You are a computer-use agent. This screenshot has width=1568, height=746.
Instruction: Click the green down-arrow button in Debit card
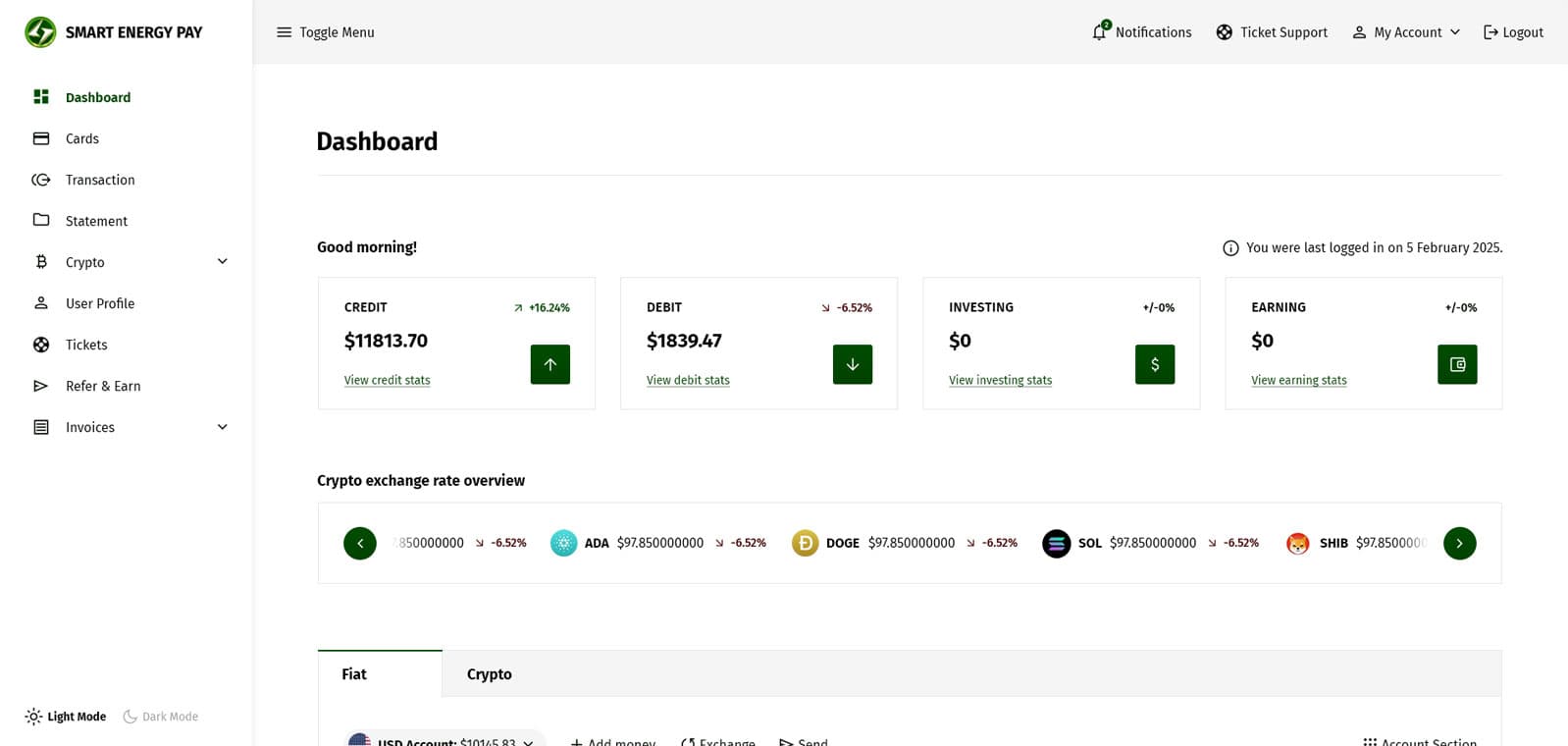(853, 364)
